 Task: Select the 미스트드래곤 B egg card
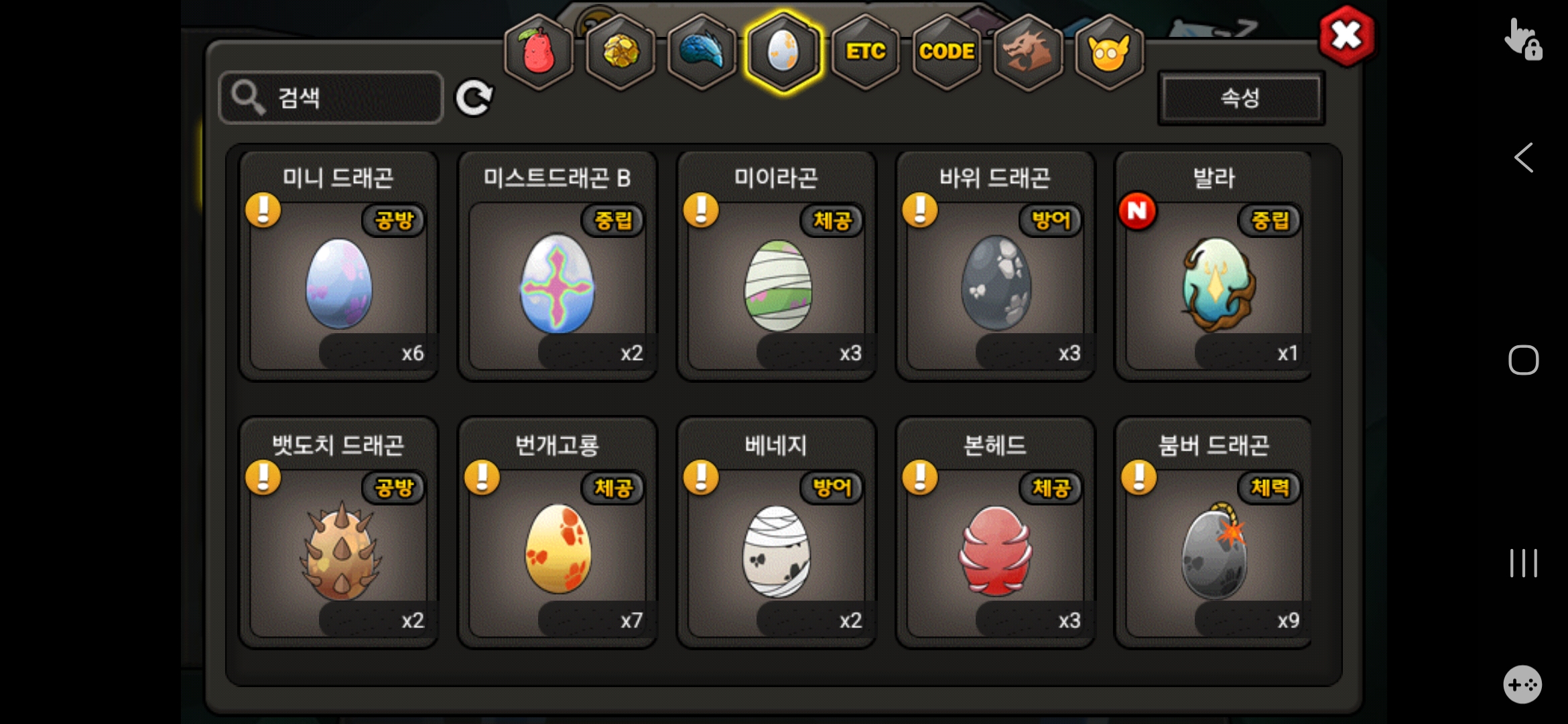tap(557, 266)
